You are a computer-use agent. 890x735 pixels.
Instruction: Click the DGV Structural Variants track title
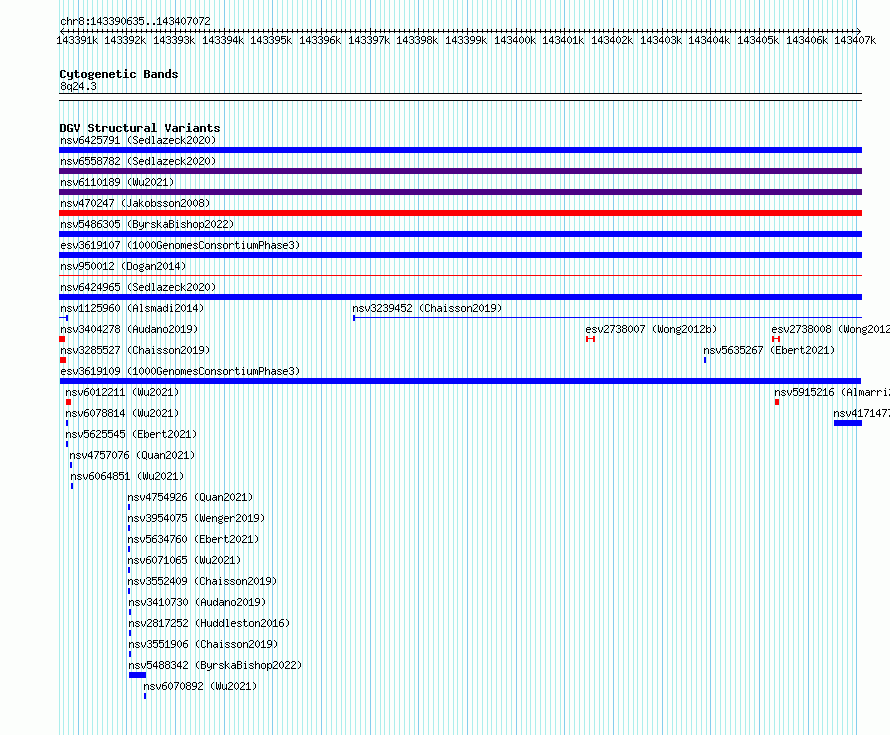[x=140, y=128]
